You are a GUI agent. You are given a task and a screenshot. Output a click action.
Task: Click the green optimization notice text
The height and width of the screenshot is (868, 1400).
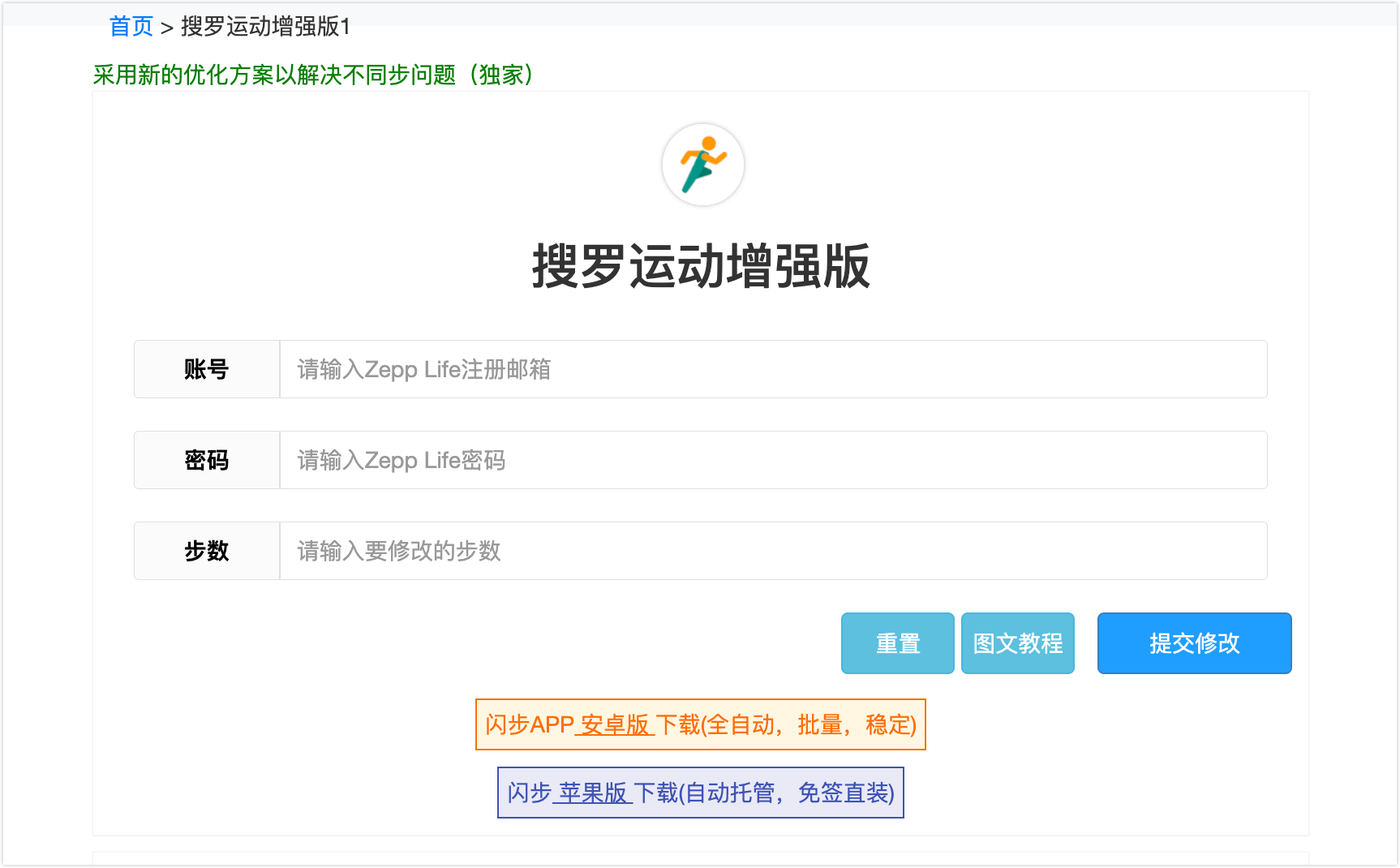[314, 77]
